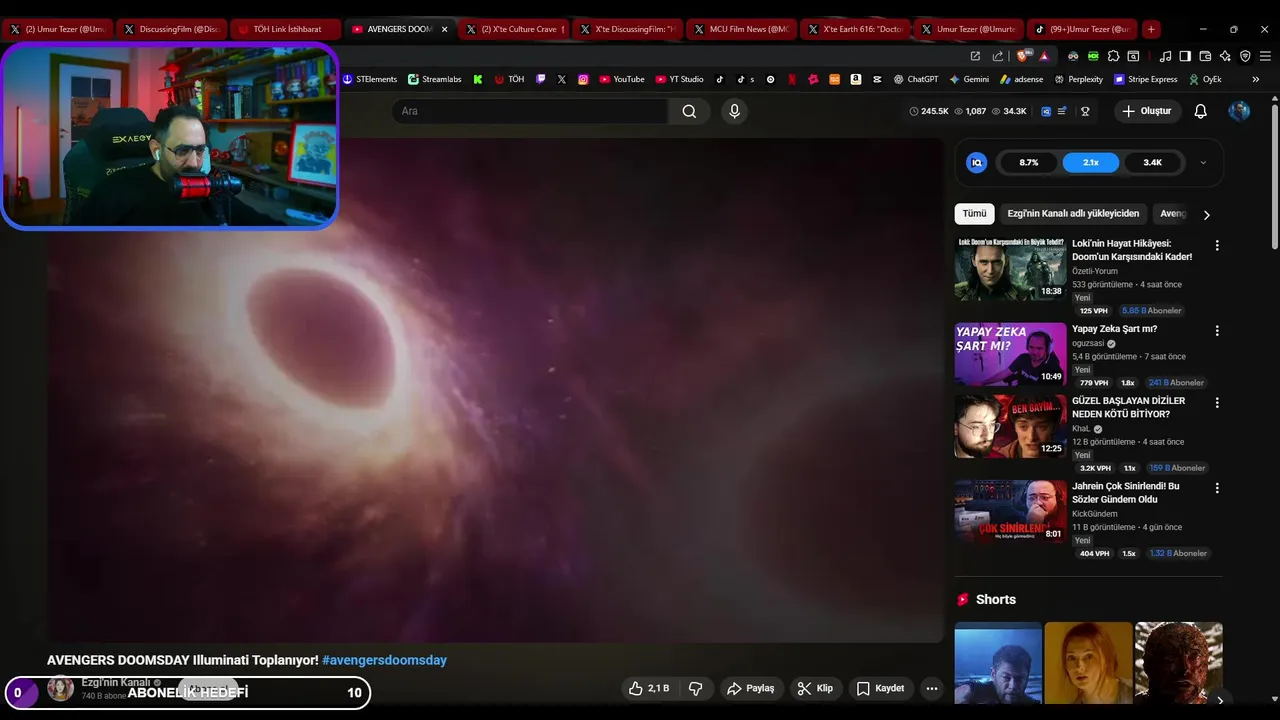1280x720 pixels.
Task: Open the Netflix bookmark icon
Action: click(792, 79)
